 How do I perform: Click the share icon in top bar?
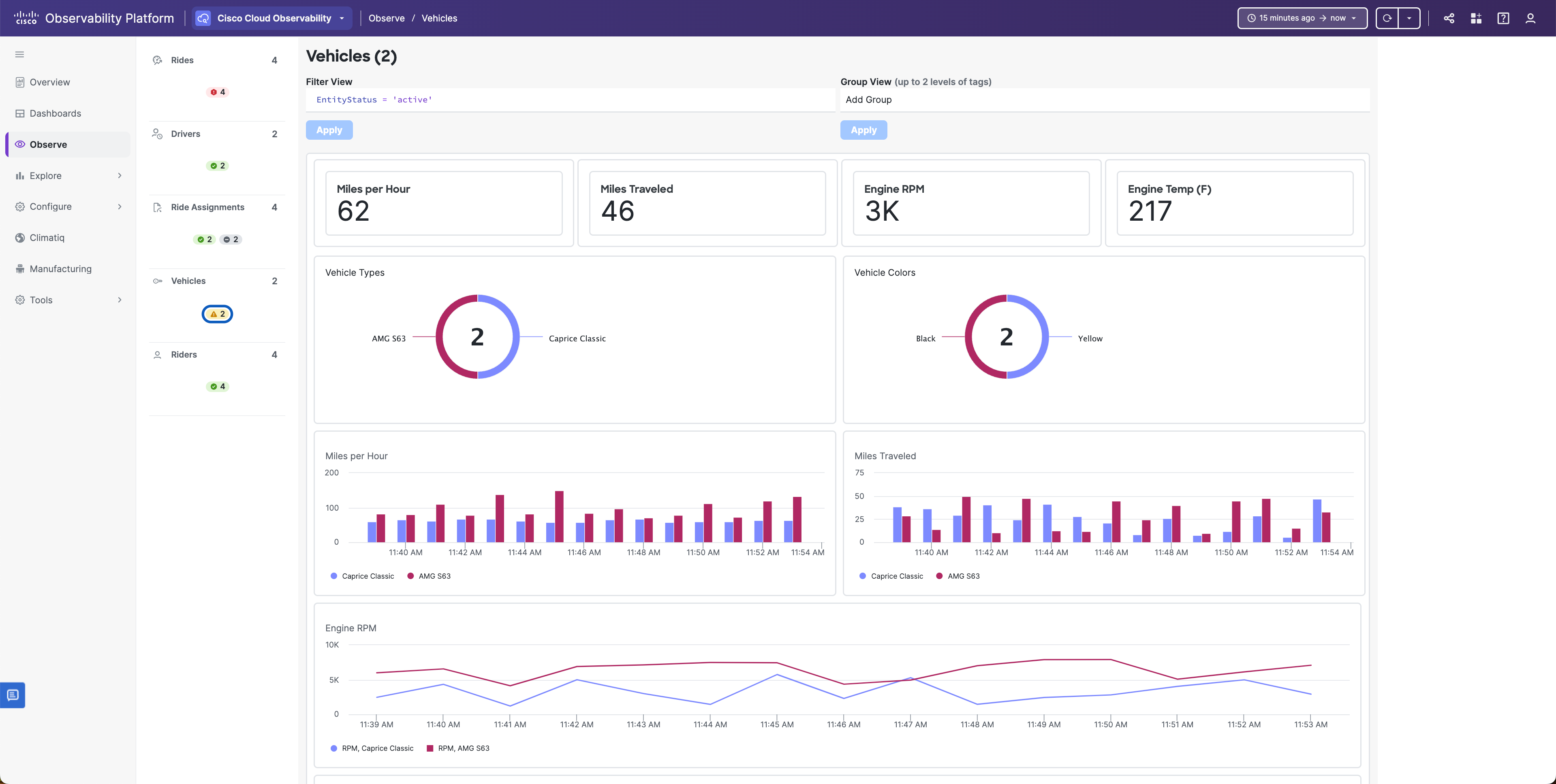click(1449, 18)
